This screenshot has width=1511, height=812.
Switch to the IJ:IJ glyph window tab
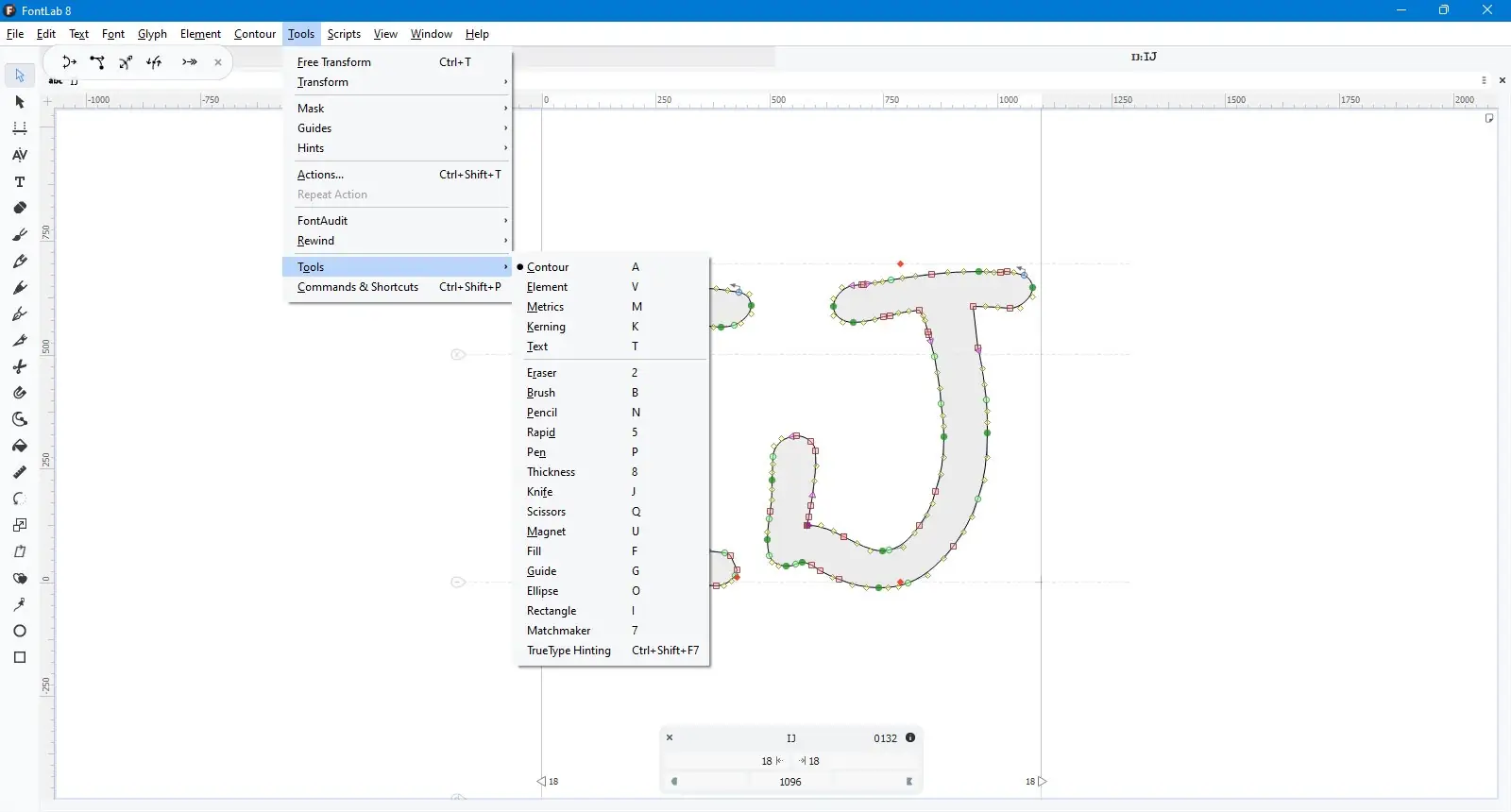(x=1144, y=57)
